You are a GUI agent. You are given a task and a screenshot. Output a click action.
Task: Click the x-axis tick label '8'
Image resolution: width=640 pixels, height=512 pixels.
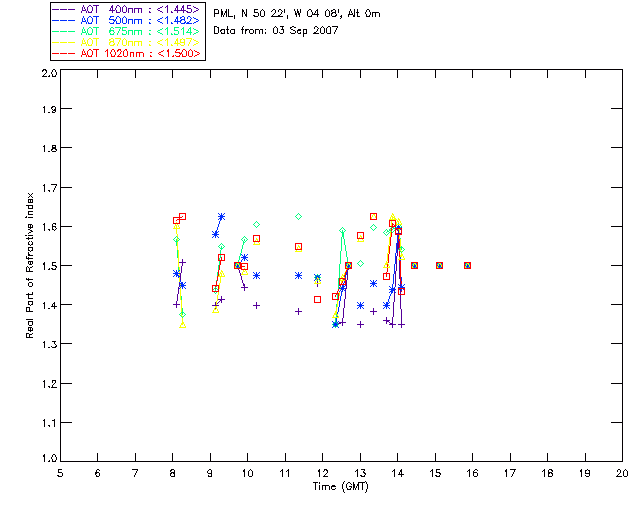(173, 473)
